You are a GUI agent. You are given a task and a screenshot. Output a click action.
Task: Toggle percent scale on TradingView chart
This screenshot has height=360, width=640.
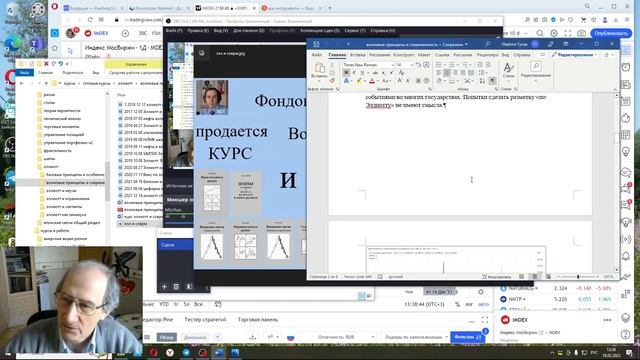[458, 304]
